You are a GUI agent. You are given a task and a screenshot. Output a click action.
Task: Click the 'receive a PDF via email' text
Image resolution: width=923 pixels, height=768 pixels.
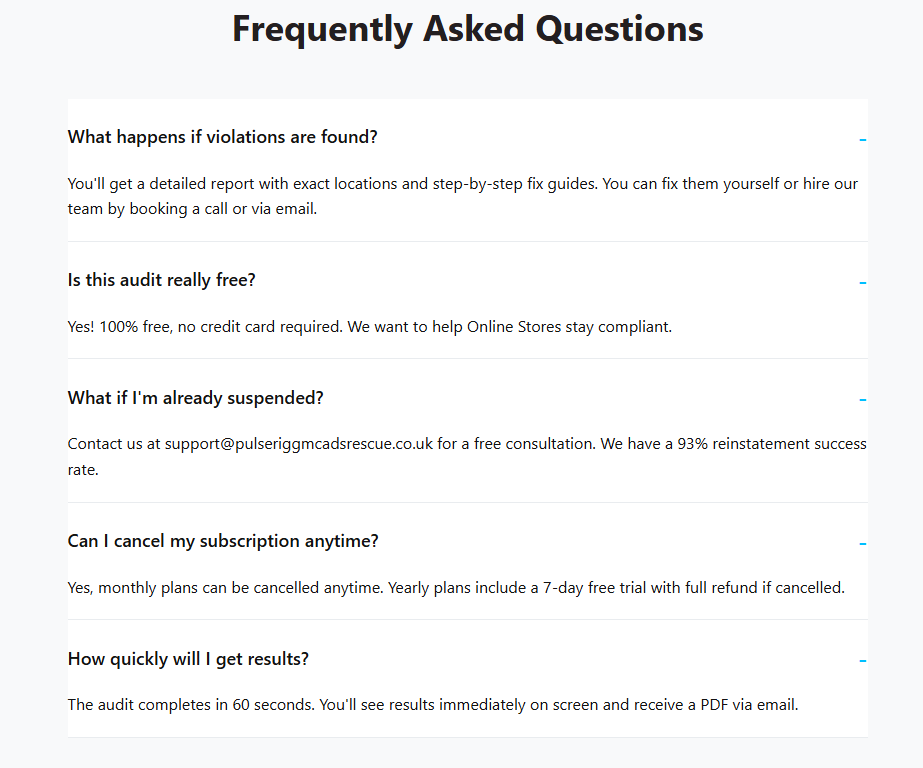(x=716, y=705)
